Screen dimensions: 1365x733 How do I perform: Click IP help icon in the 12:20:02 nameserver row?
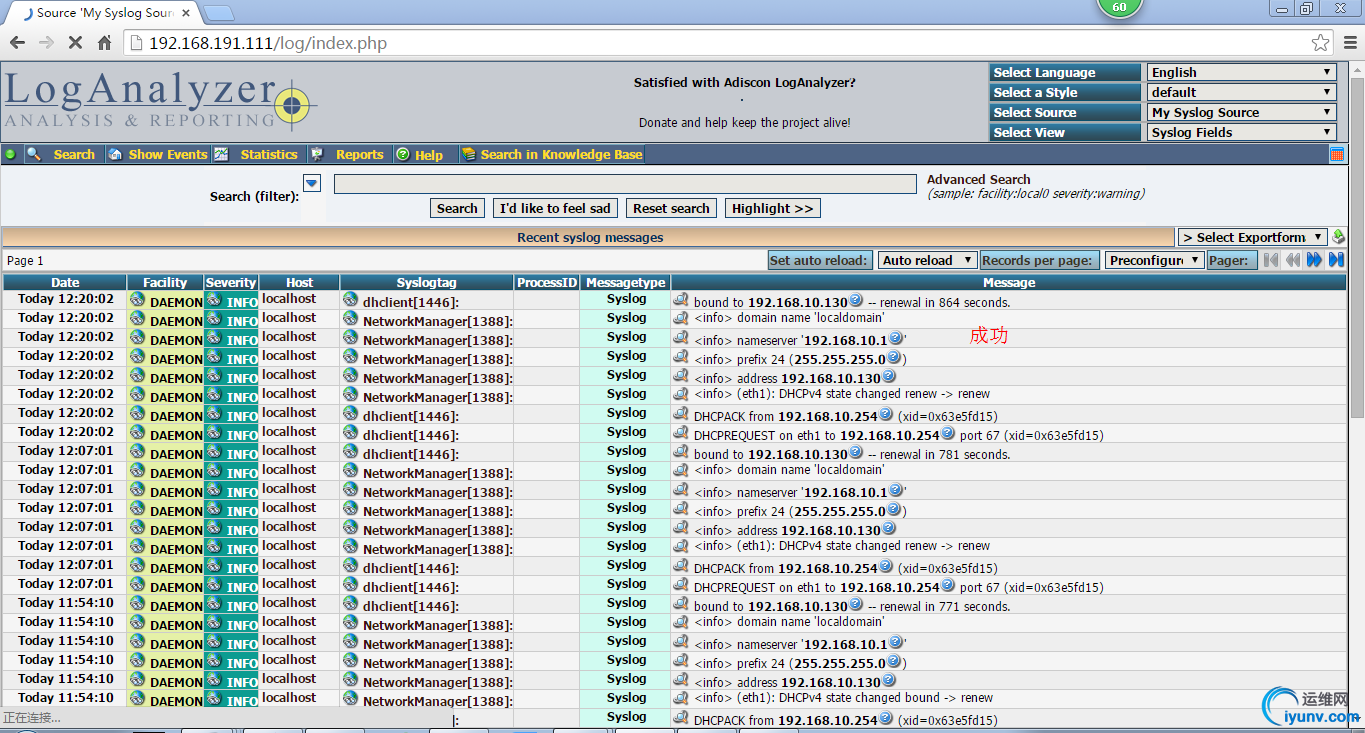click(896, 337)
